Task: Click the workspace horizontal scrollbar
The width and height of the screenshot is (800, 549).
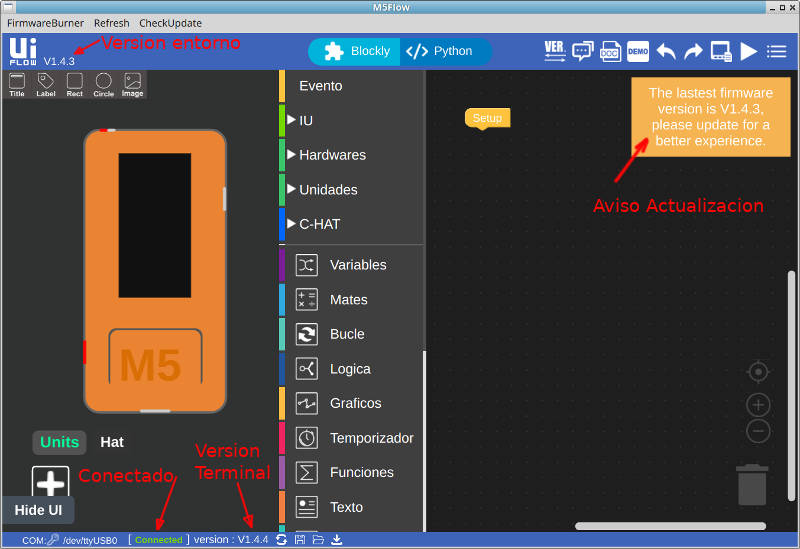Action: pos(670,526)
